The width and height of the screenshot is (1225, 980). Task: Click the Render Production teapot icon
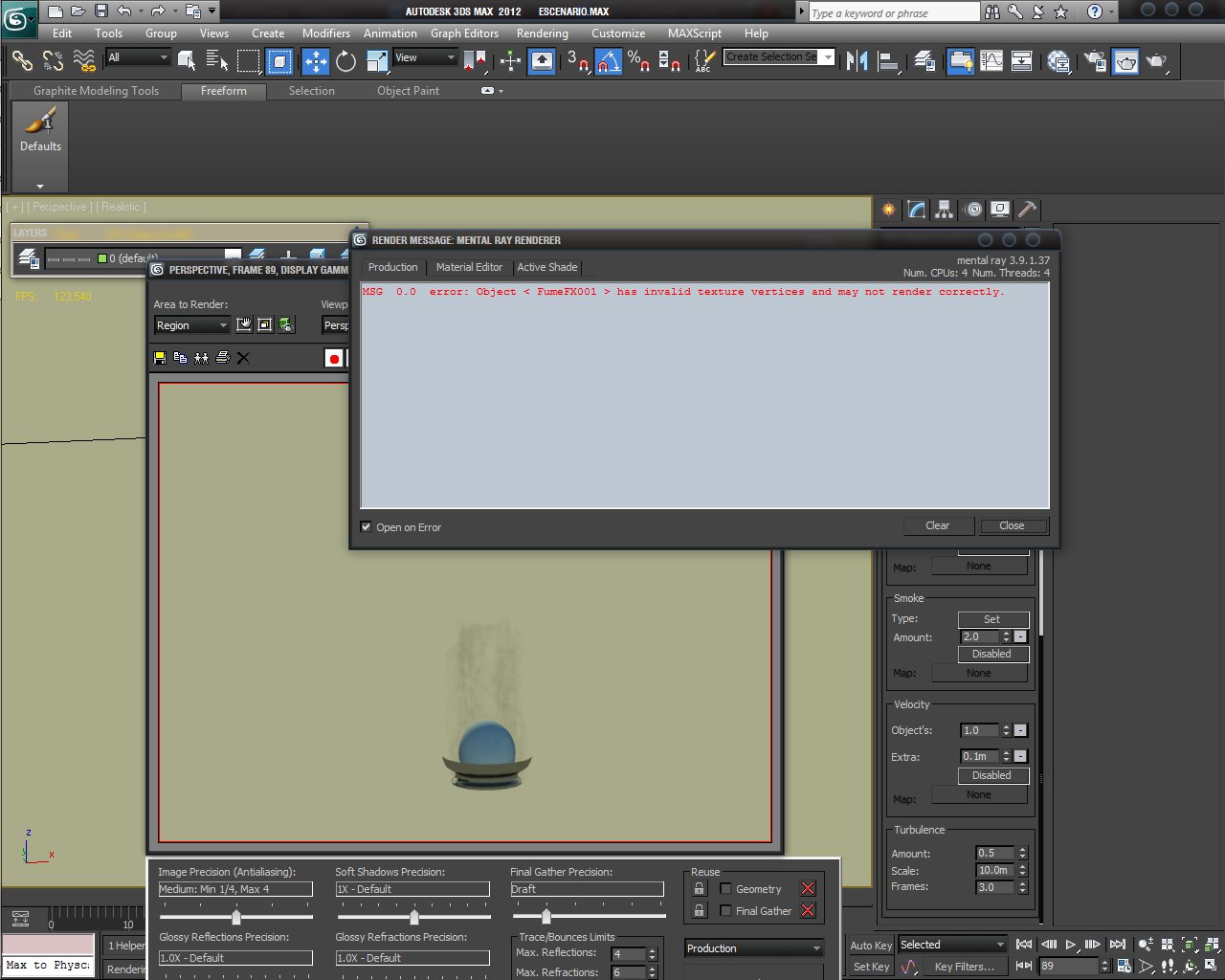point(1157,61)
